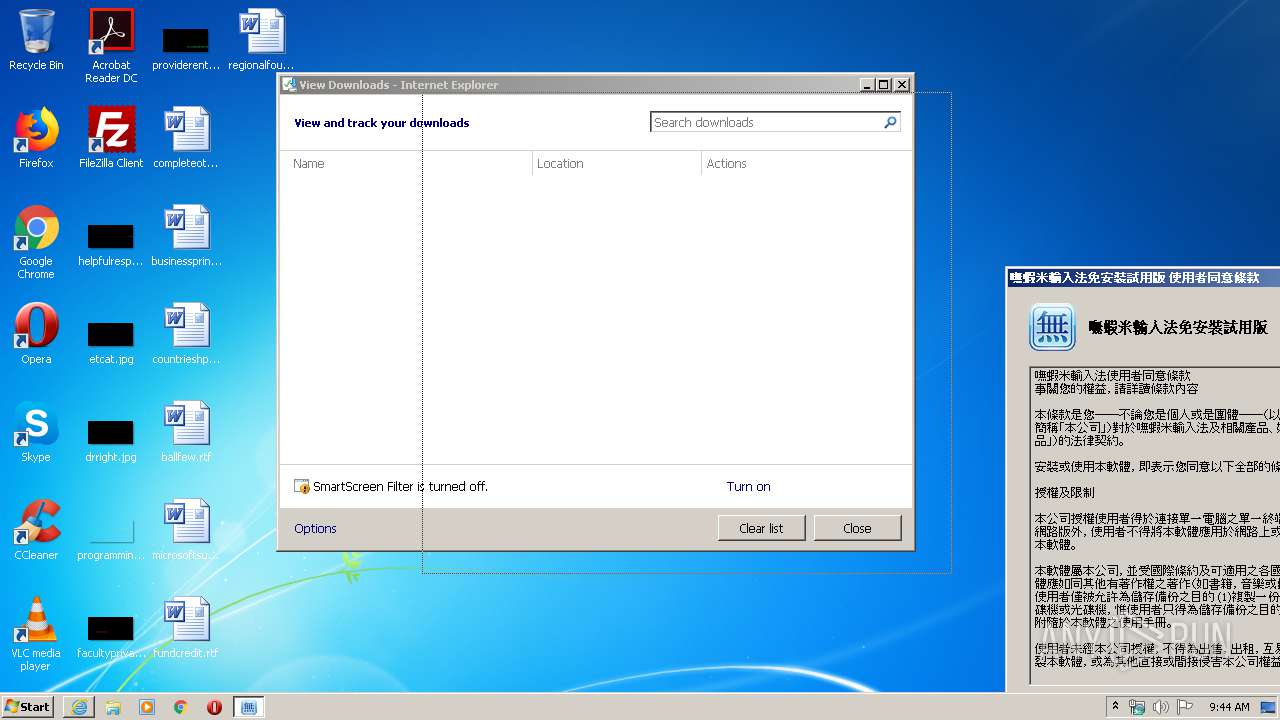Image resolution: width=1280 pixels, height=720 pixels.
Task: Launch Skype from the desktop
Action: tap(36, 432)
